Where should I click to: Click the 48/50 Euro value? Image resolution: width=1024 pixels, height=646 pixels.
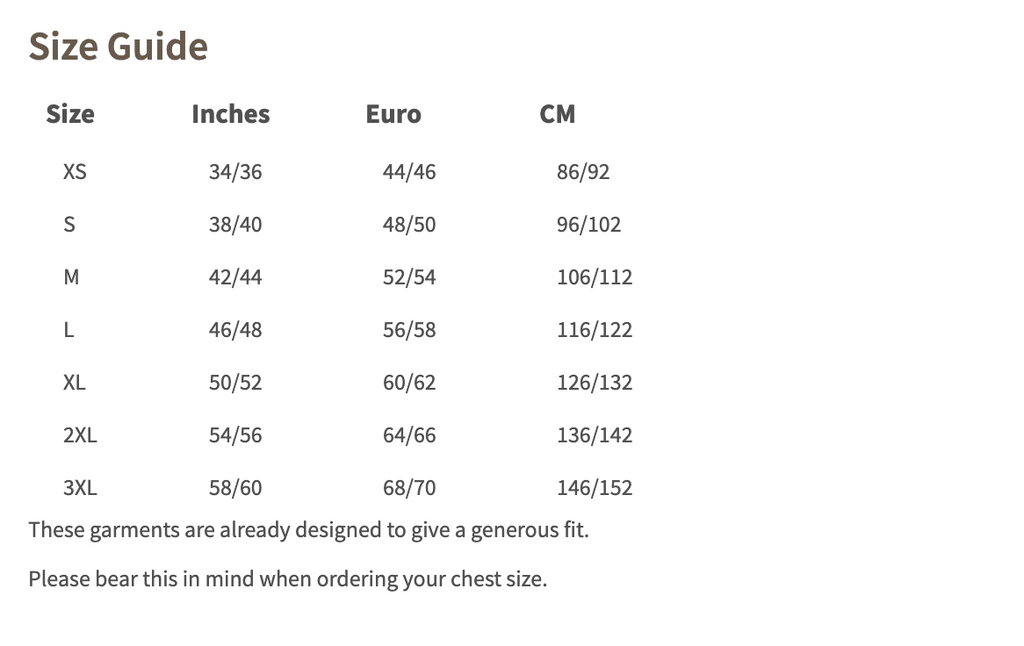click(409, 224)
